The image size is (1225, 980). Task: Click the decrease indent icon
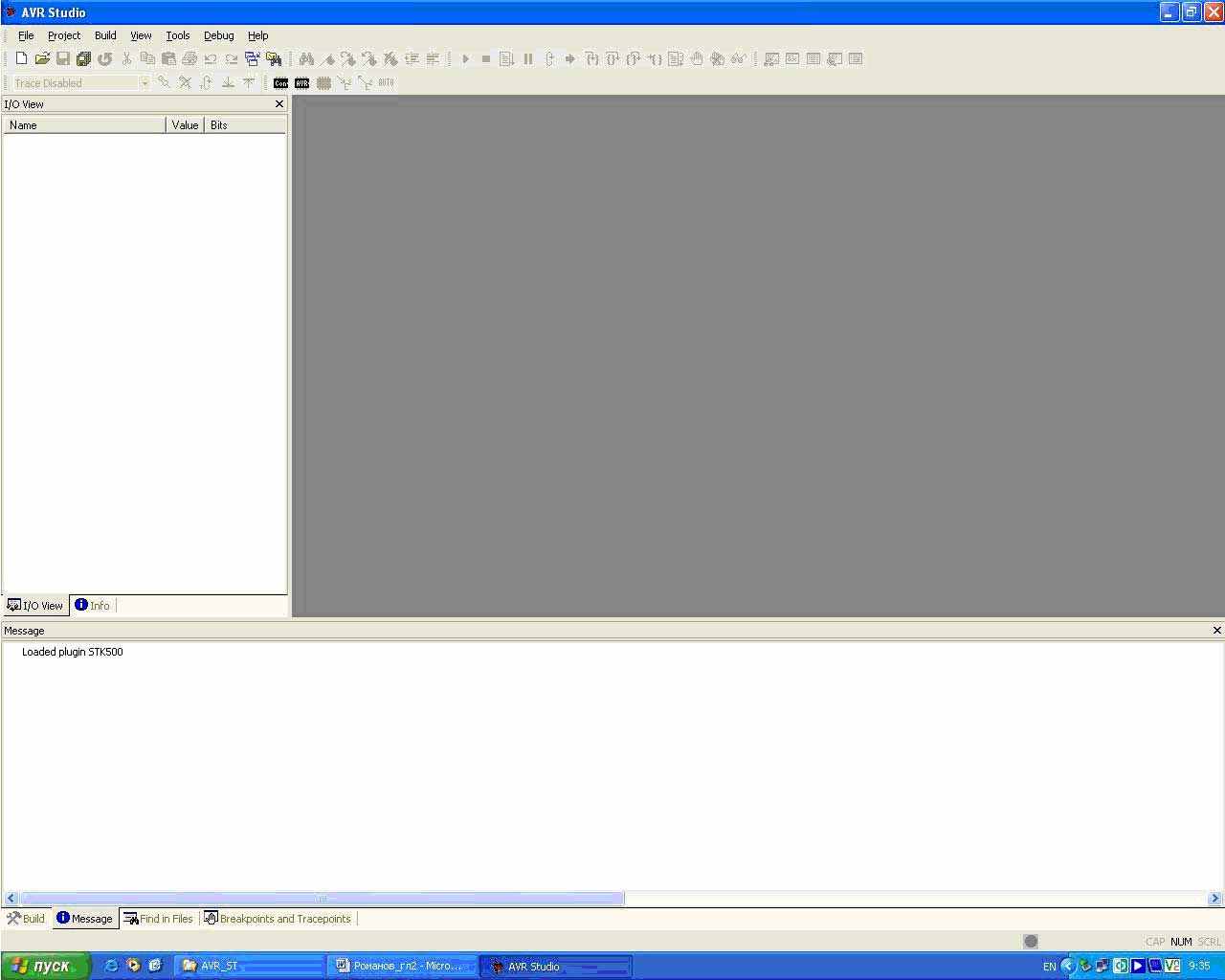tap(433, 58)
